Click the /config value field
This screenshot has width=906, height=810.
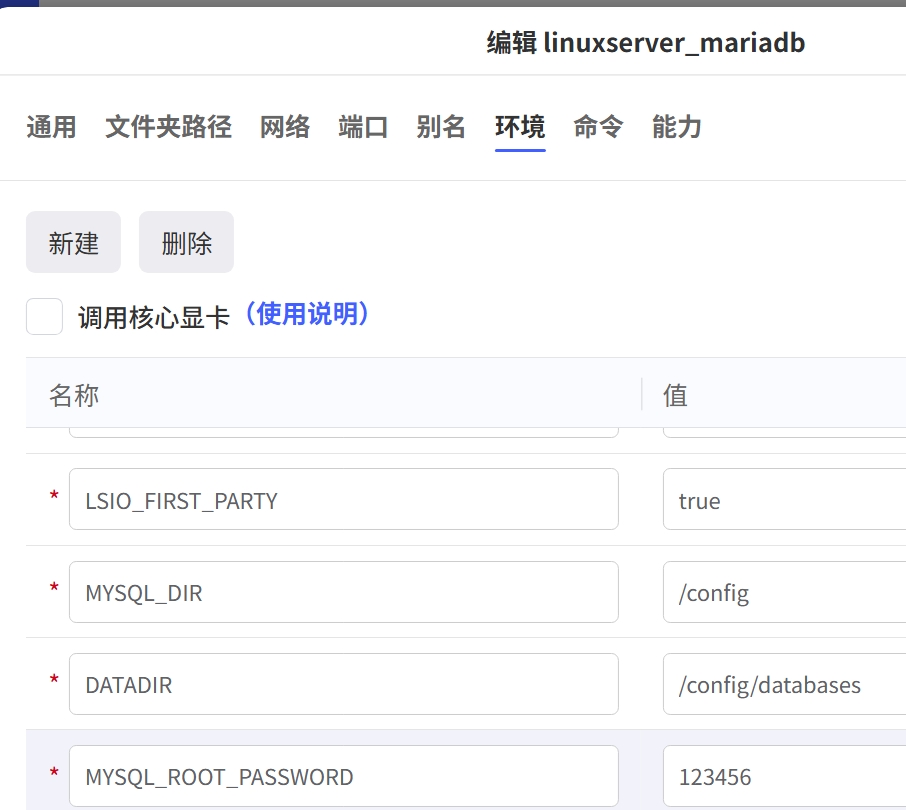tap(783, 592)
